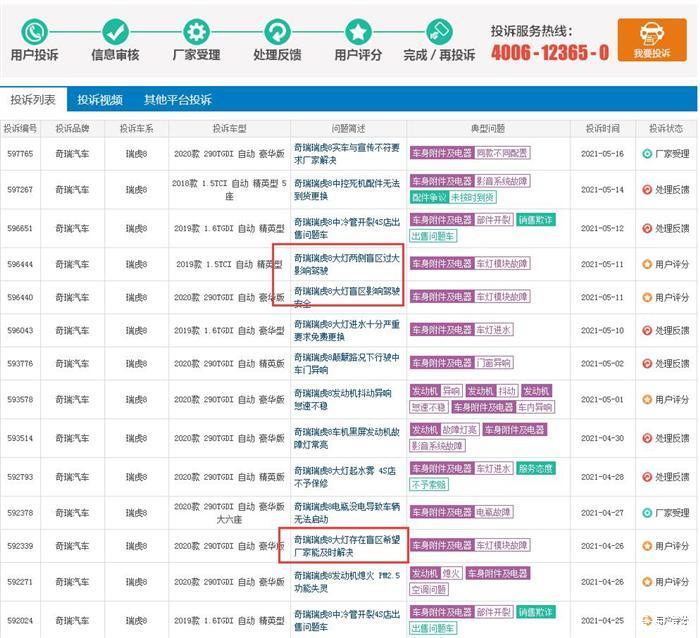Click the 车内异响 problem tag
Screen dimensions: 700x638
tap(535, 407)
